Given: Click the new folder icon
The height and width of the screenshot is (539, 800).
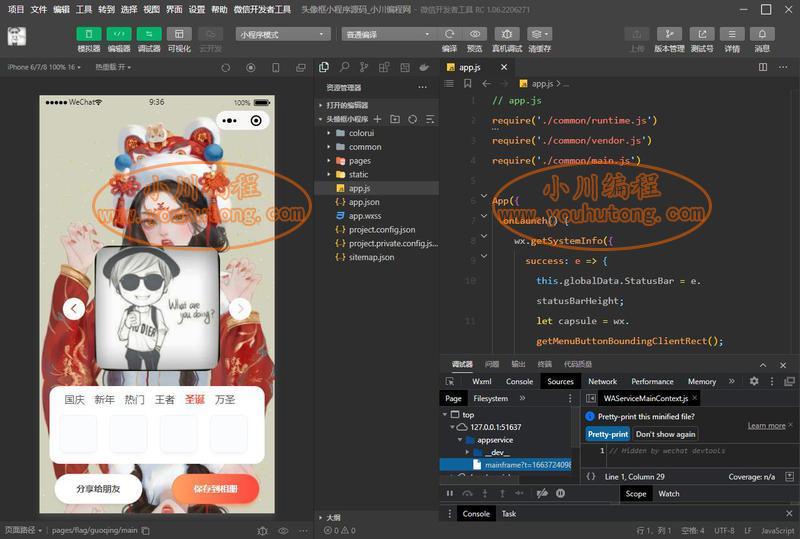Looking at the screenshot, I should (x=395, y=119).
